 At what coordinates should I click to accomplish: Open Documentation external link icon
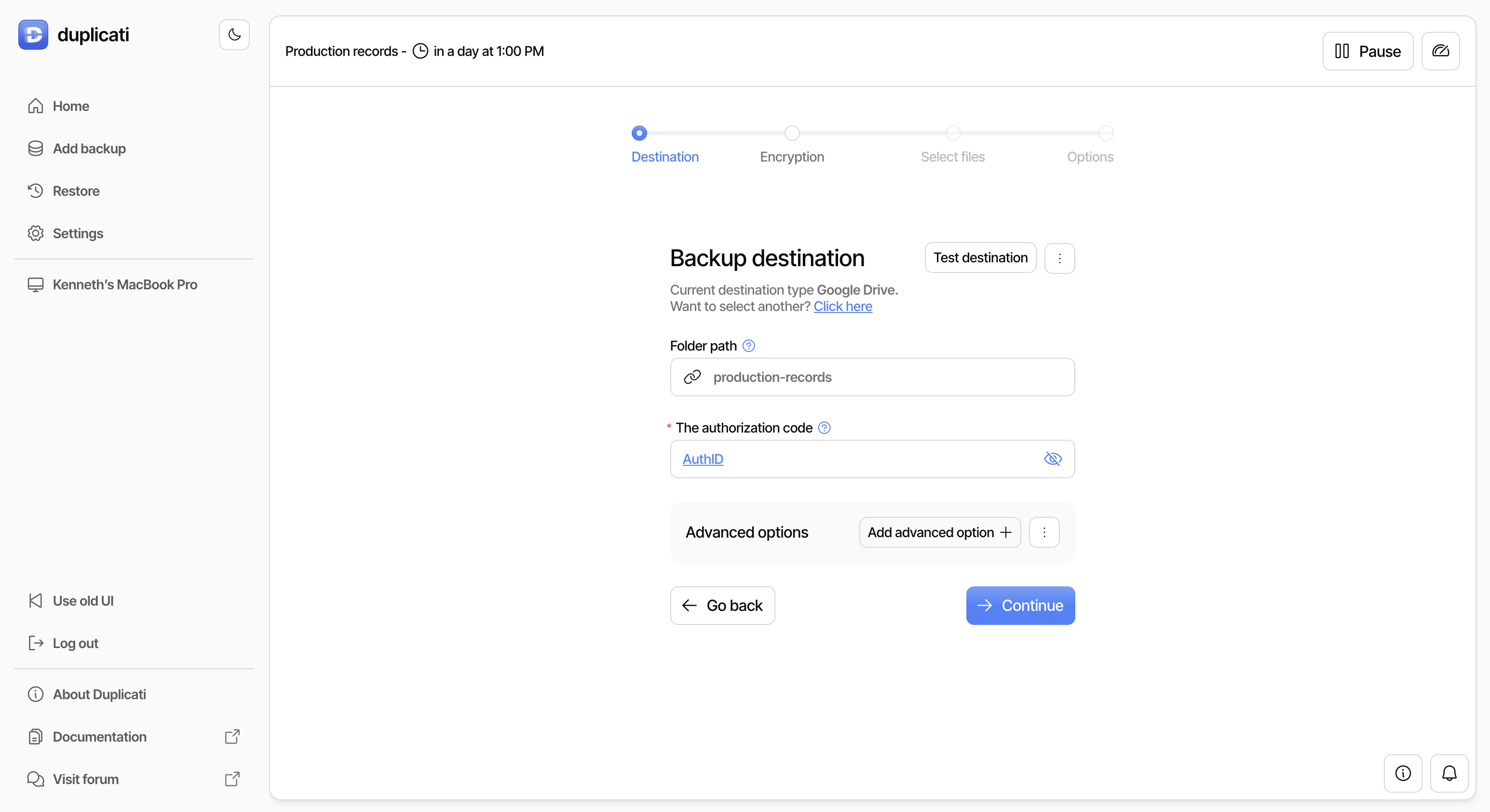pyautogui.click(x=232, y=736)
